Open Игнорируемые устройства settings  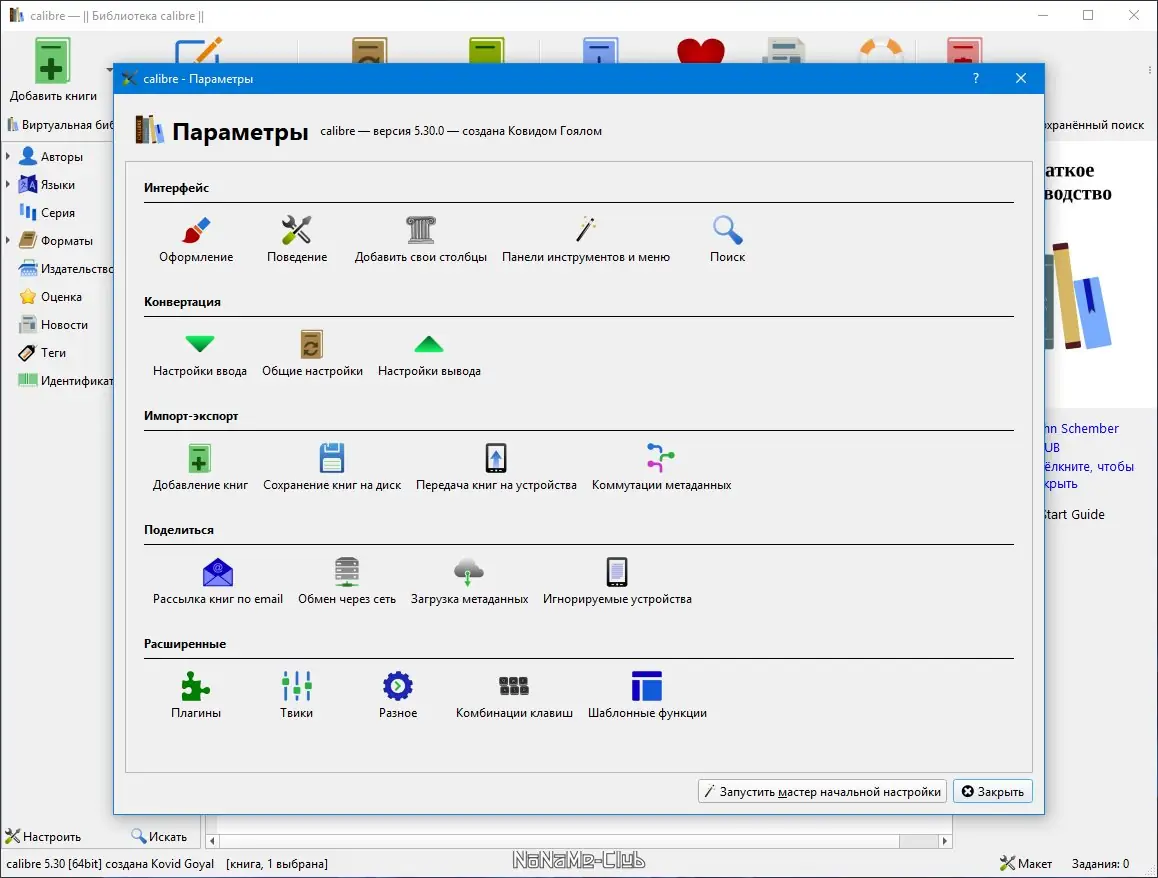point(617,582)
